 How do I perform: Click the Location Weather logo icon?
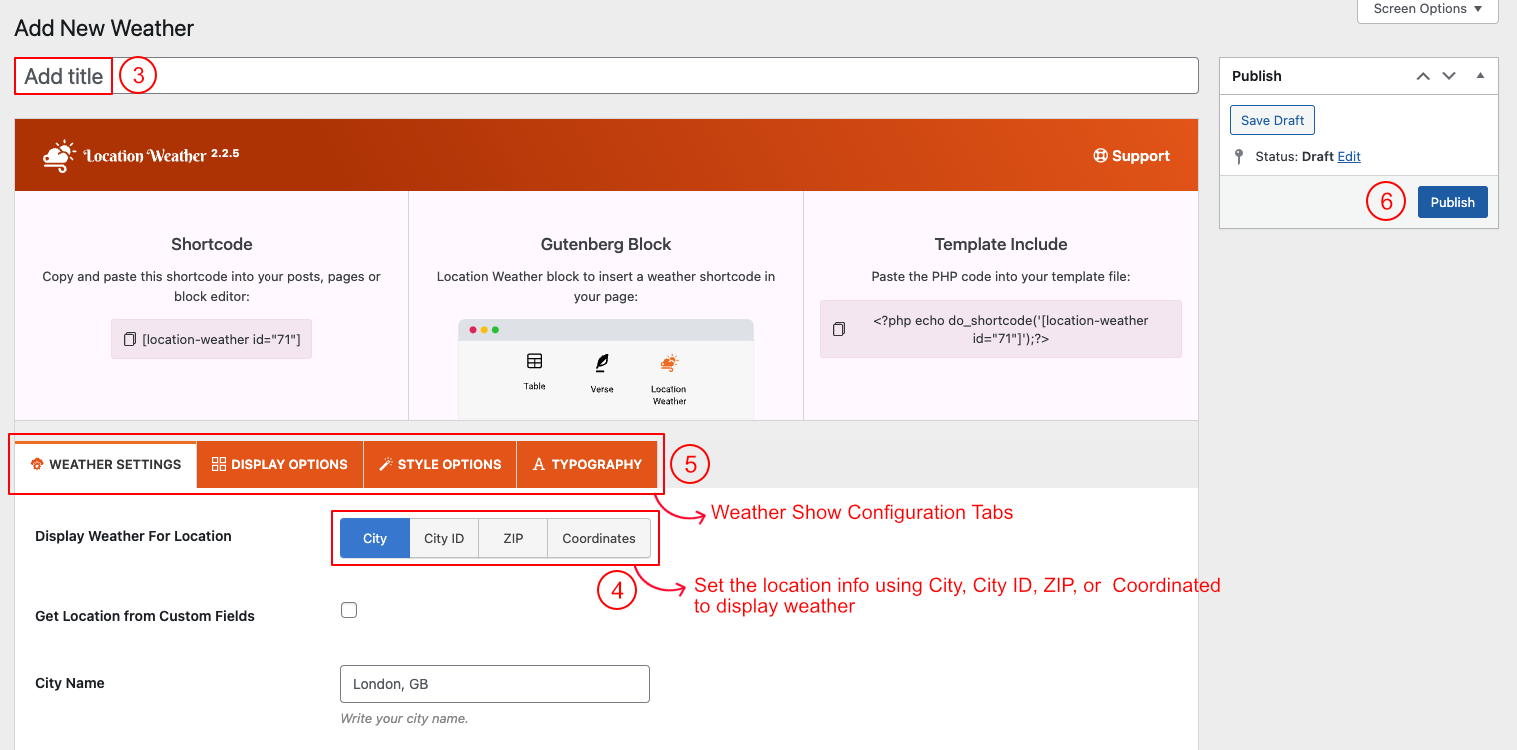[58, 156]
